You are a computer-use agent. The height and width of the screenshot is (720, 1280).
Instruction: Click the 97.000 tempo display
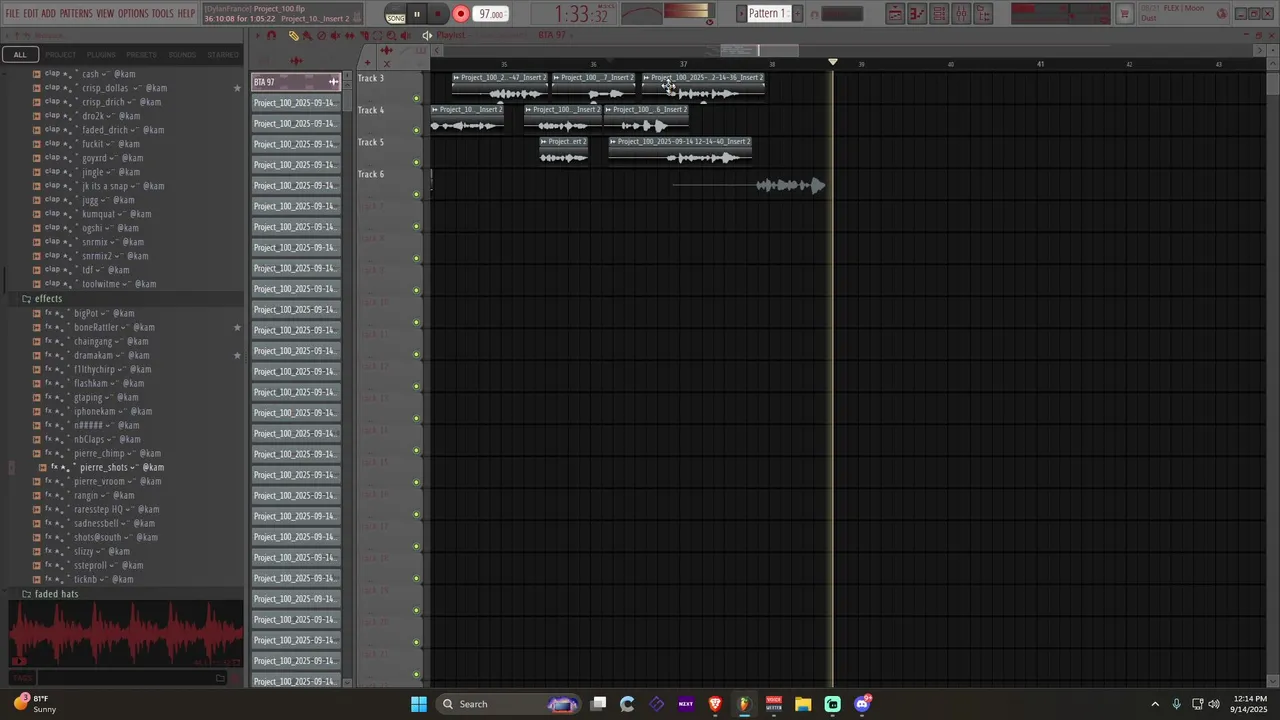pyautogui.click(x=491, y=14)
